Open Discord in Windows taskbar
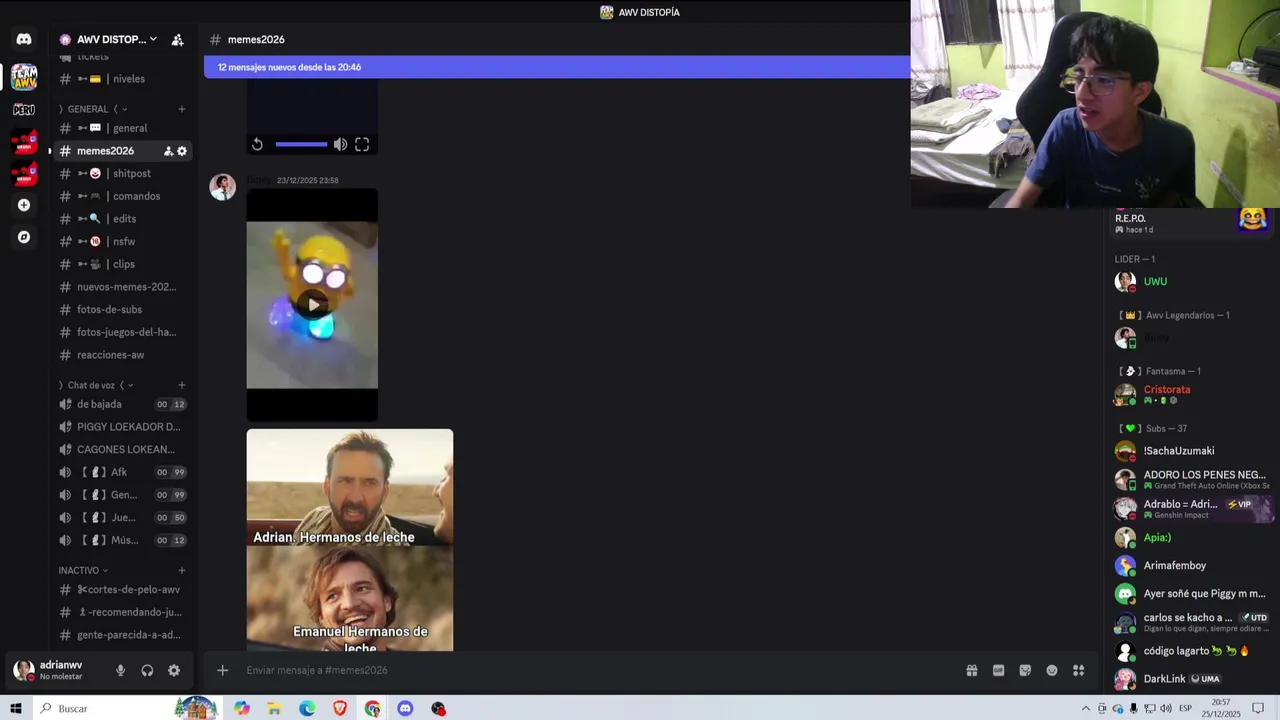 [405, 708]
